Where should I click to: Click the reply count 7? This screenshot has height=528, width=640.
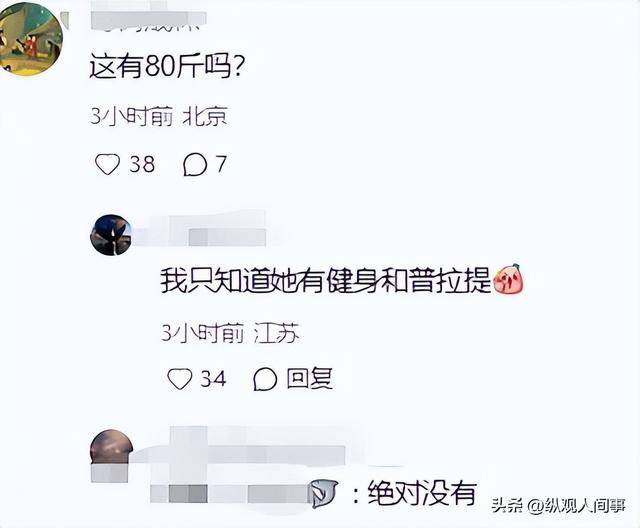click(x=220, y=164)
